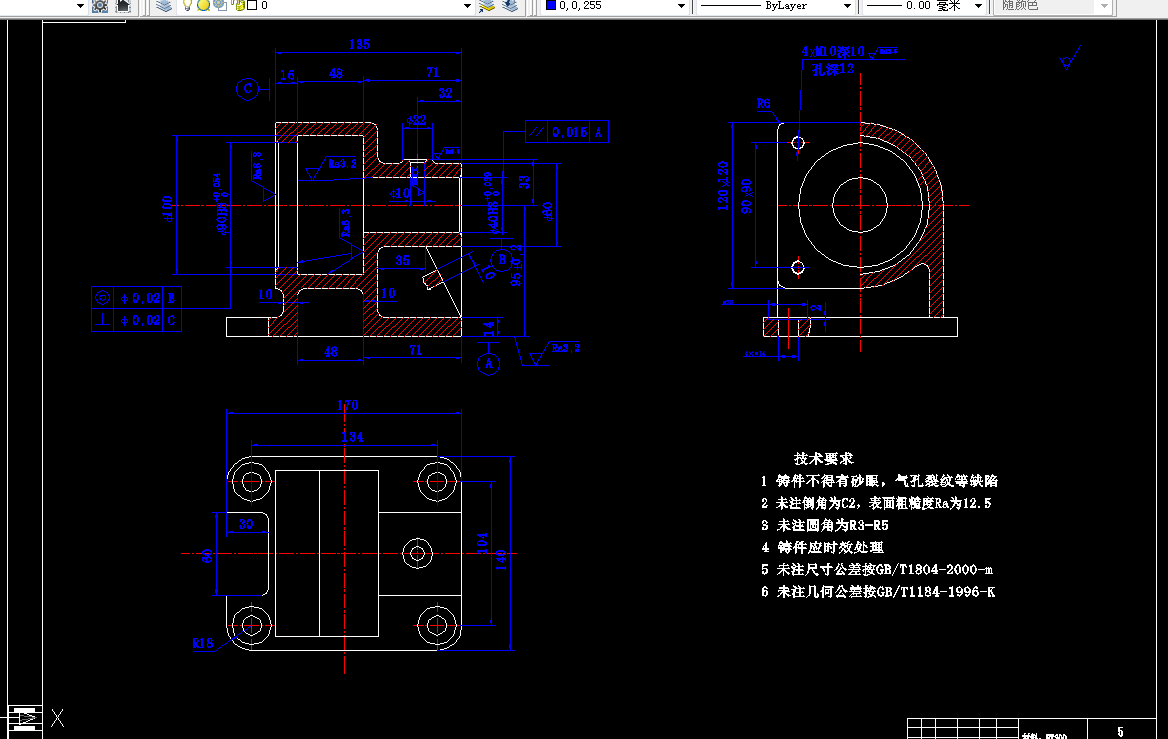Toggle freeze on layer 0 sun icon
1168x739 pixels.
(x=203, y=7)
